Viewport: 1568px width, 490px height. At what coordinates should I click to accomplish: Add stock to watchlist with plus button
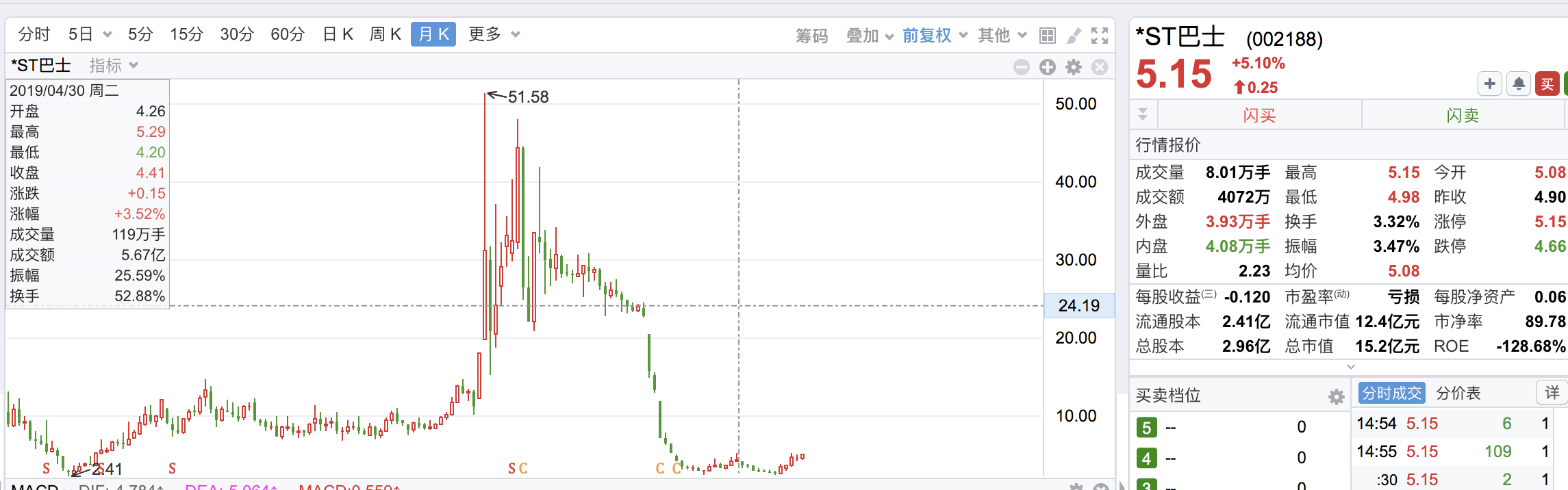pos(1490,84)
